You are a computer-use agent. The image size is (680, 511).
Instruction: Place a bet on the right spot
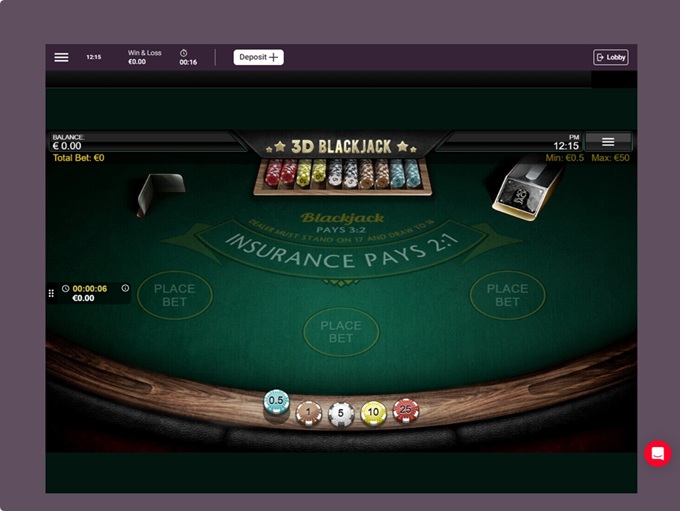507,295
